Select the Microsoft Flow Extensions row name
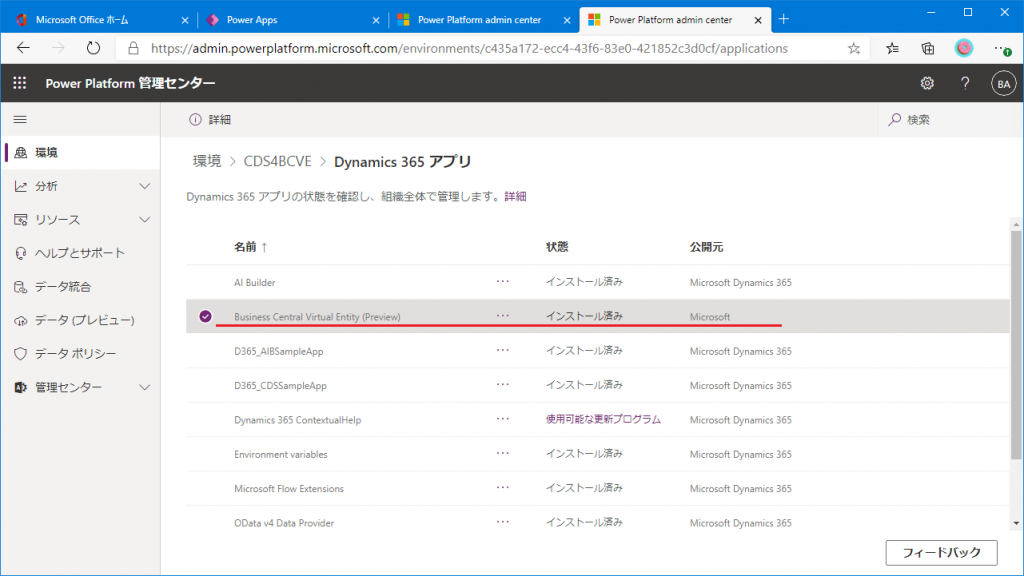Screen dimensions: 1024x576 [x=289, y=488]
